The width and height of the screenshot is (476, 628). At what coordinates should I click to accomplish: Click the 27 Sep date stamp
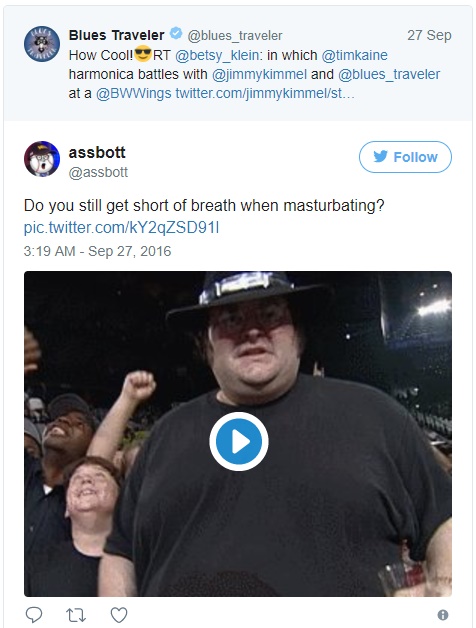(x=429, y=35)
